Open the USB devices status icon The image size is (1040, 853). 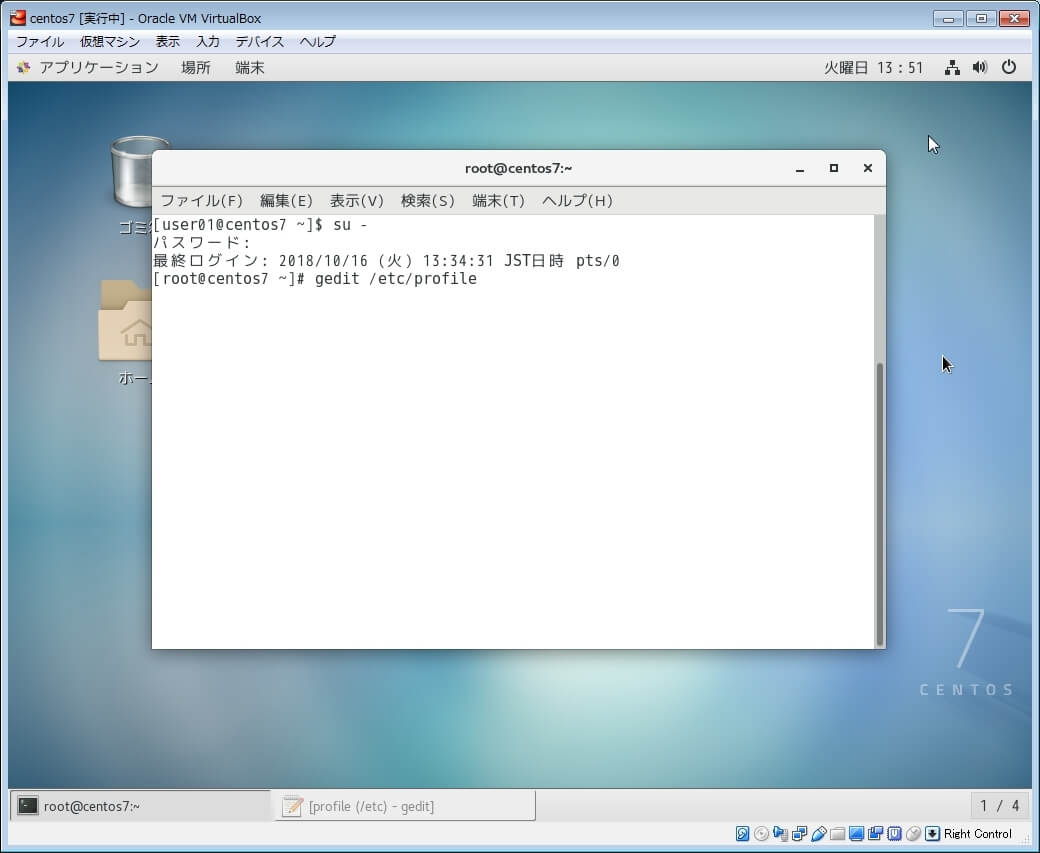819,833
